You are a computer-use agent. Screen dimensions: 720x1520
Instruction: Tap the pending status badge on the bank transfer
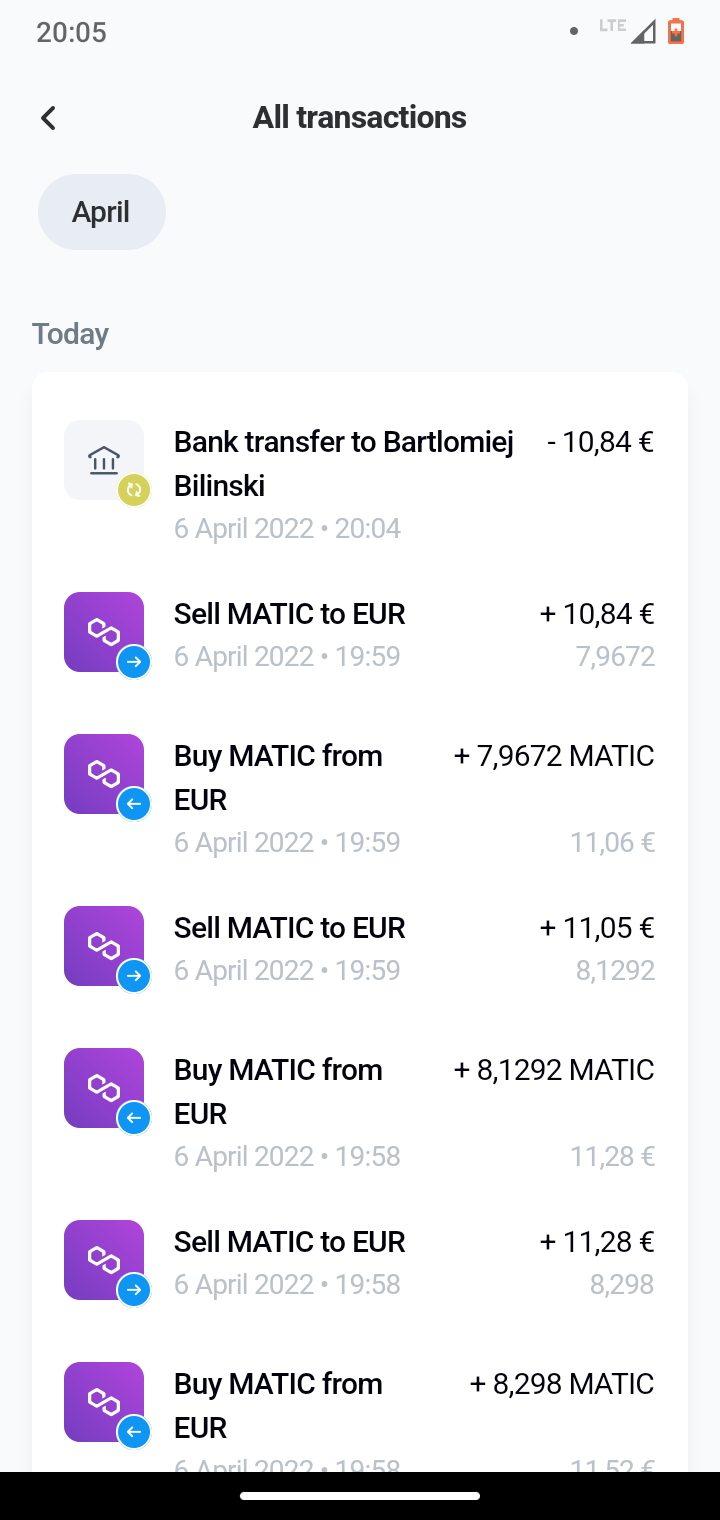click(x=134, y=490)
